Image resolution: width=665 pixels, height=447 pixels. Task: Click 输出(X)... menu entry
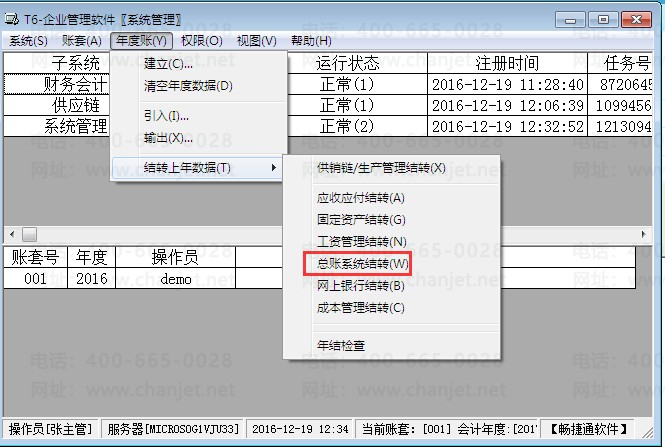click(169, 138)
